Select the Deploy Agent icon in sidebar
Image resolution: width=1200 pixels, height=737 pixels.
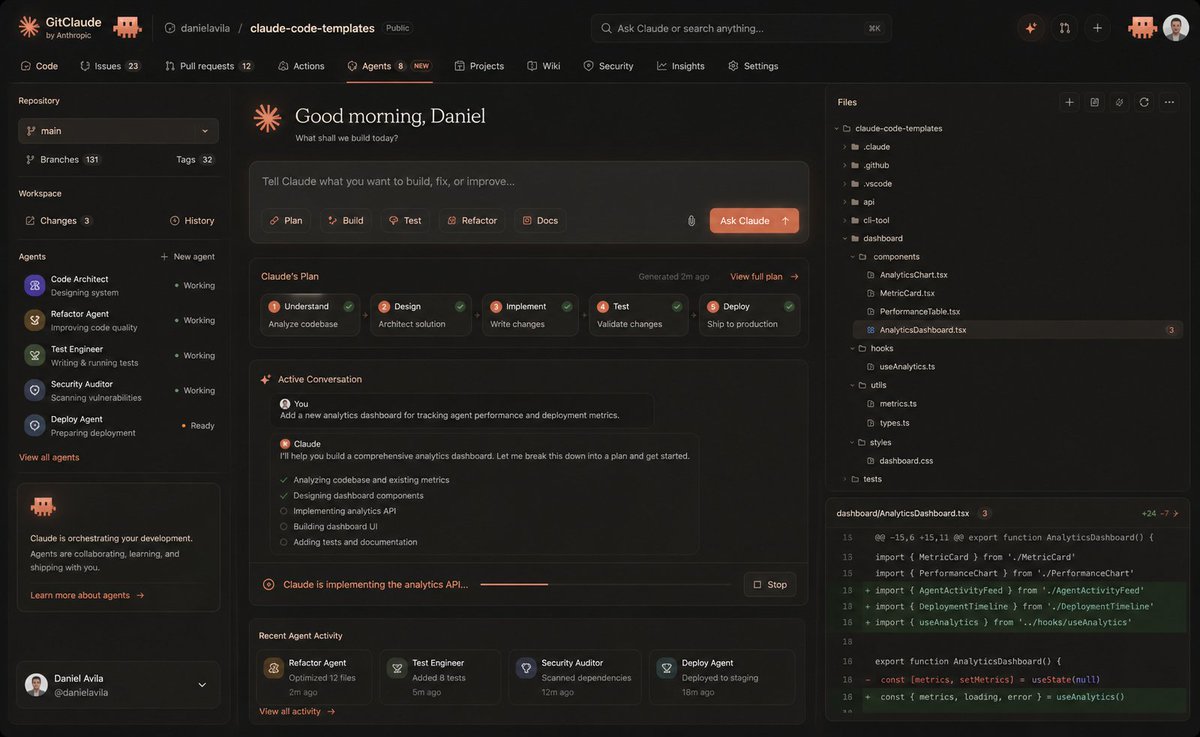coord(35,425)
